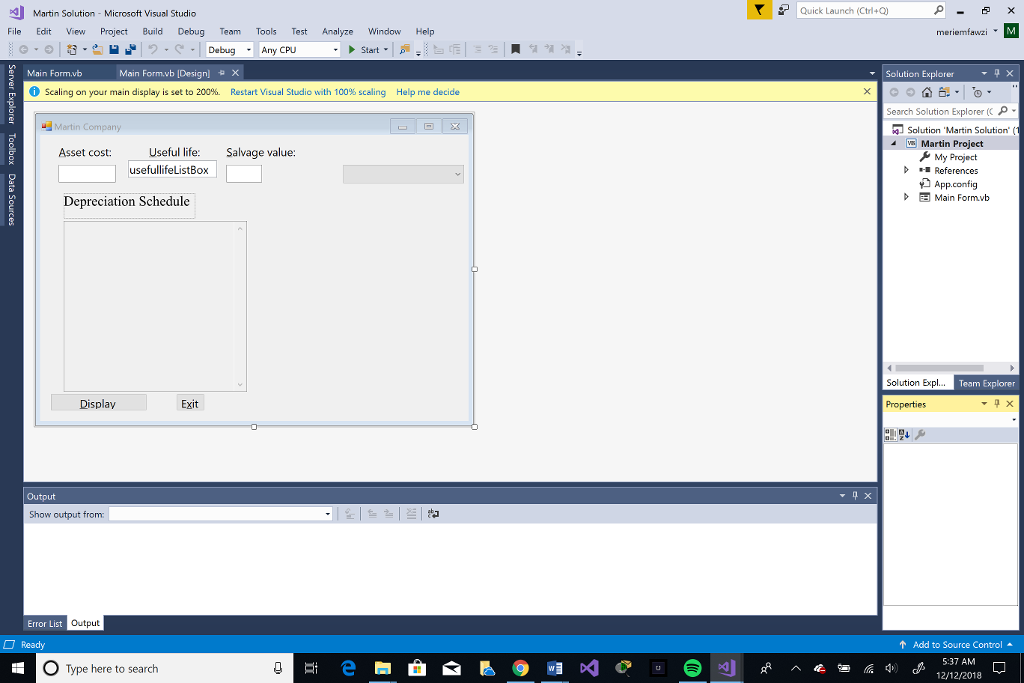Viewport: 1024px width, 683px height.
Task: Switch to the Team Explorer tab
Action: click(x=986, y=382)
